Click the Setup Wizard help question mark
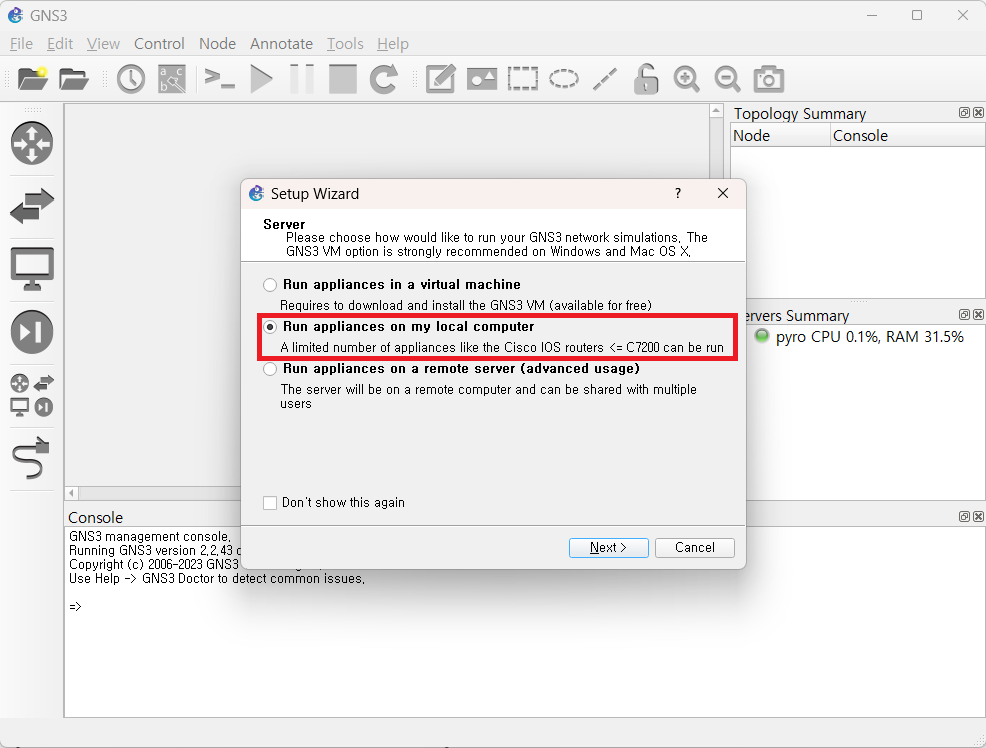 point(678,193)
